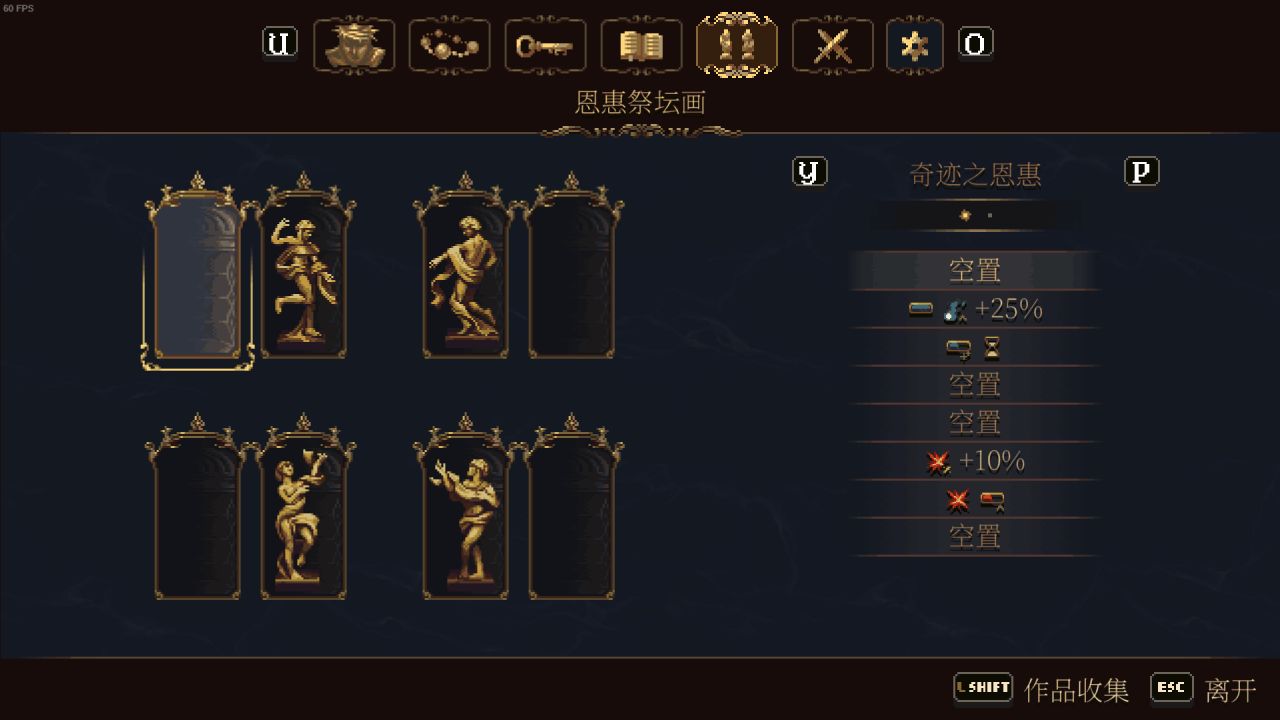This screenshot has height=720, width=1280.
Task: Open the character bust portrait tab
Action: click(354, 45)
